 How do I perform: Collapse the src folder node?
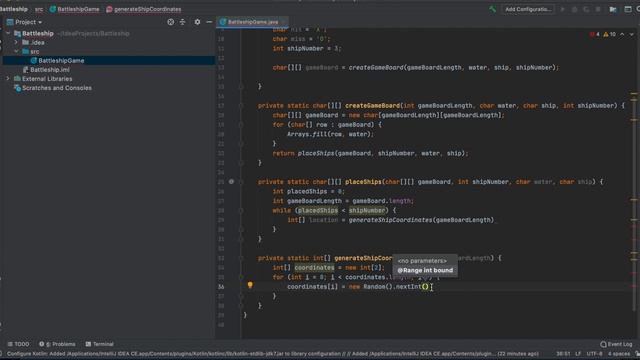pyautogui.click(x=16, y=51)
